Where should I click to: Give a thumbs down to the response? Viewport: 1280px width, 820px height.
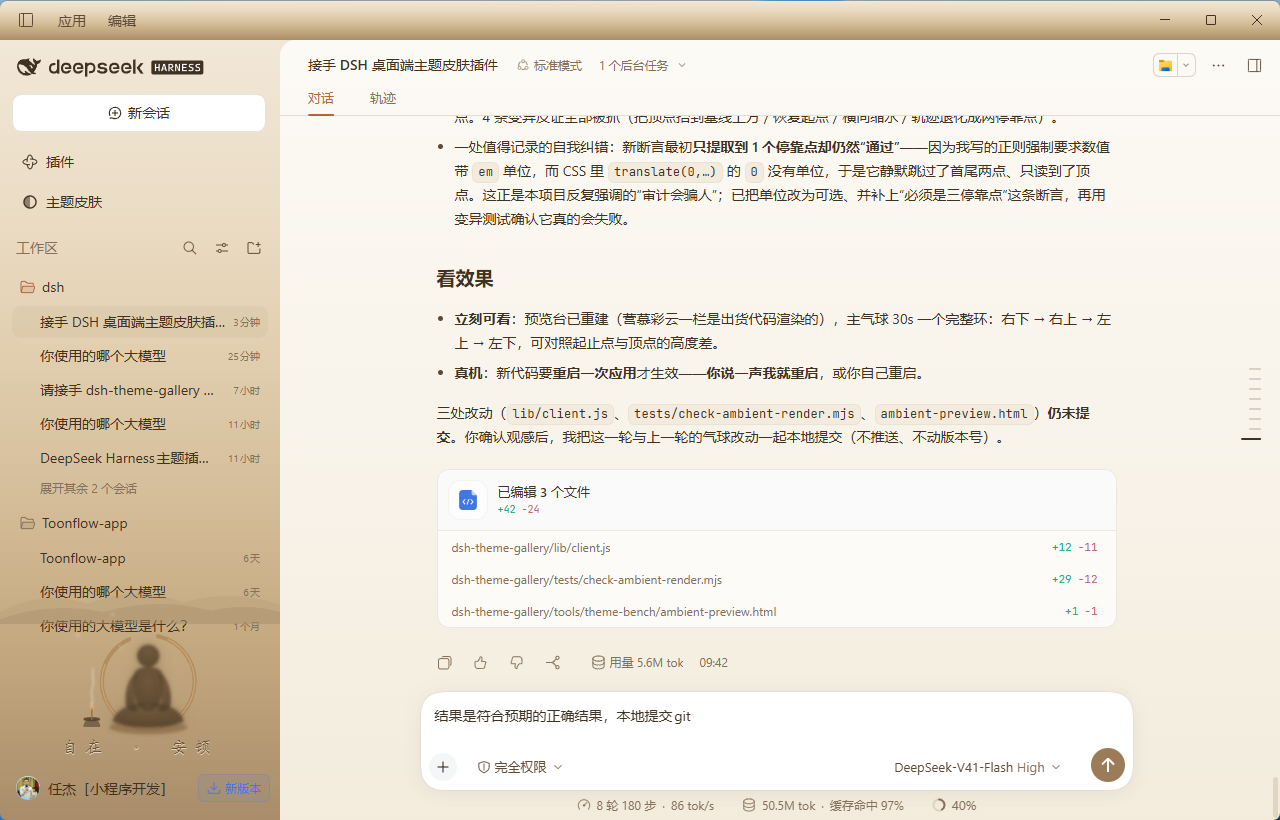point(516,662)
